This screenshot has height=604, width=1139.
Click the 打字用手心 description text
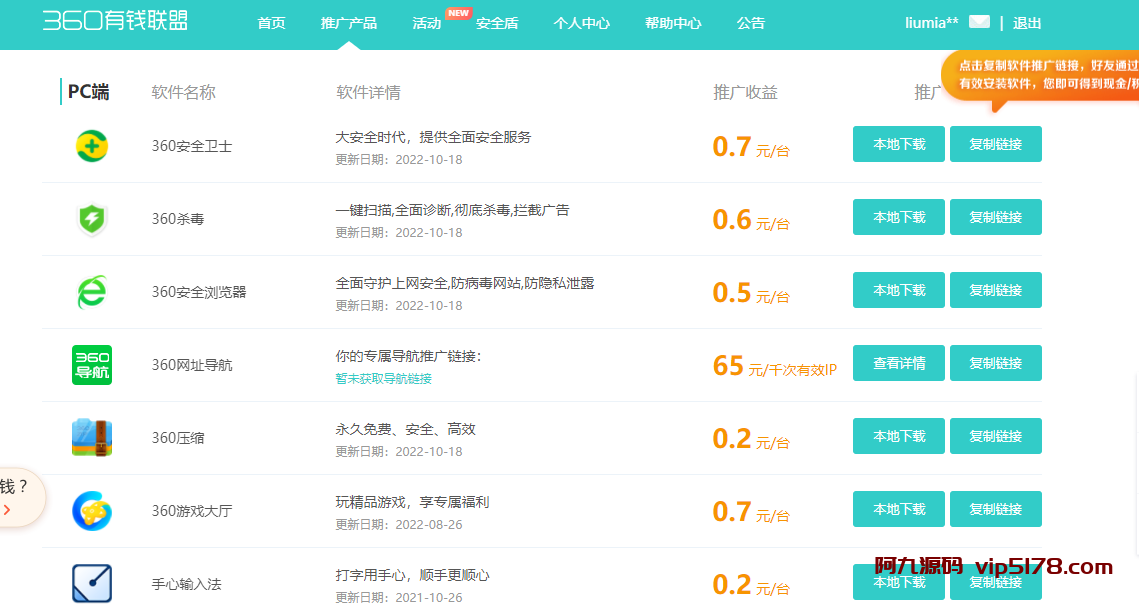point(412,576)
